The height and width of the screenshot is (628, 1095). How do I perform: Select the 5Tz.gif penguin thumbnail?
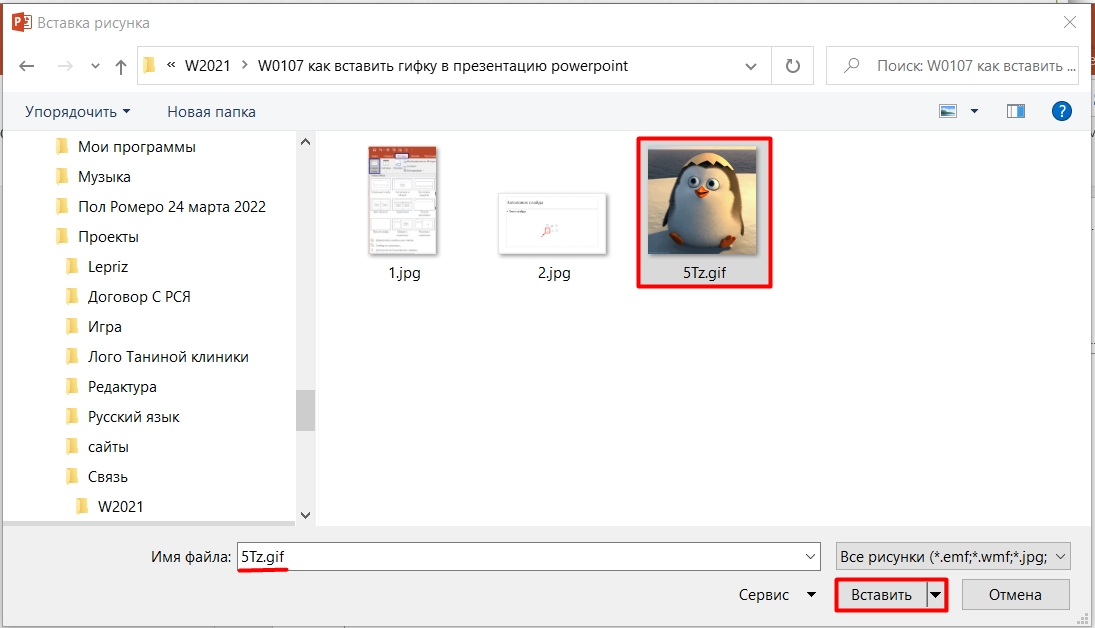pos(702,201)
